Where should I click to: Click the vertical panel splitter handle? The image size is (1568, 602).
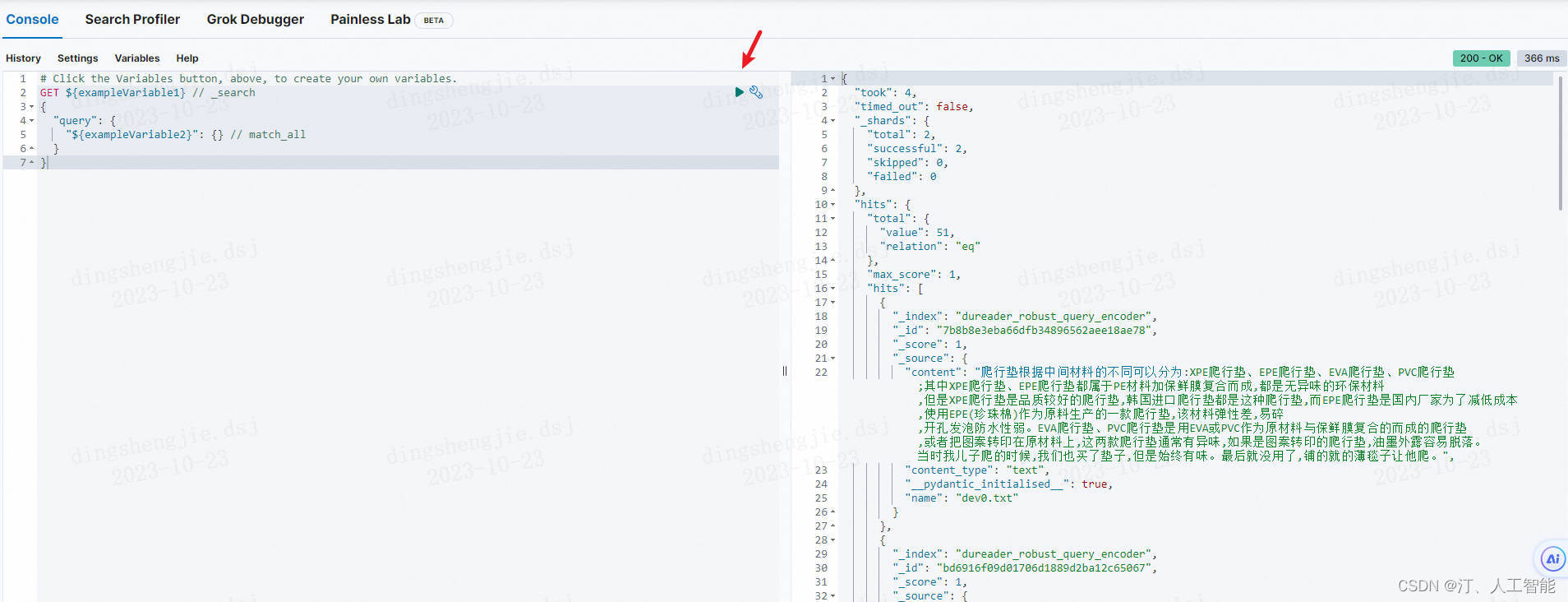point(785,371)
